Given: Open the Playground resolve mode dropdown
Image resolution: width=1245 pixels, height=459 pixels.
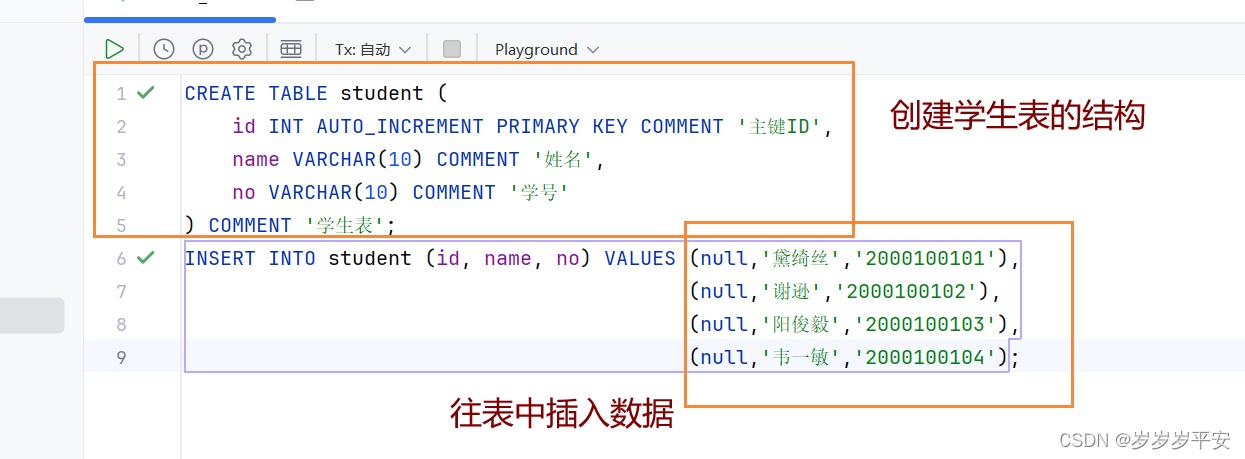Looking at the screenshot, I should (547, 49).
